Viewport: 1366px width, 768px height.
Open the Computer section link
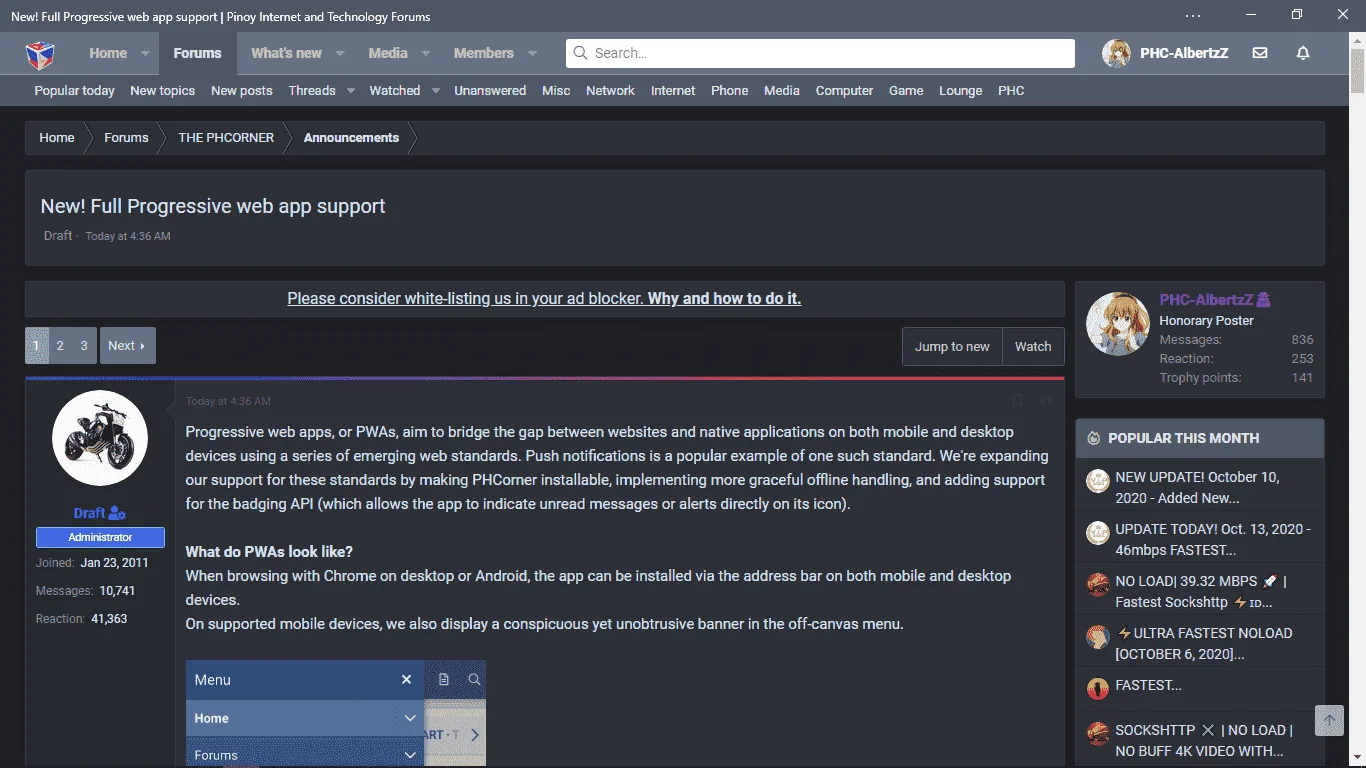844,90
